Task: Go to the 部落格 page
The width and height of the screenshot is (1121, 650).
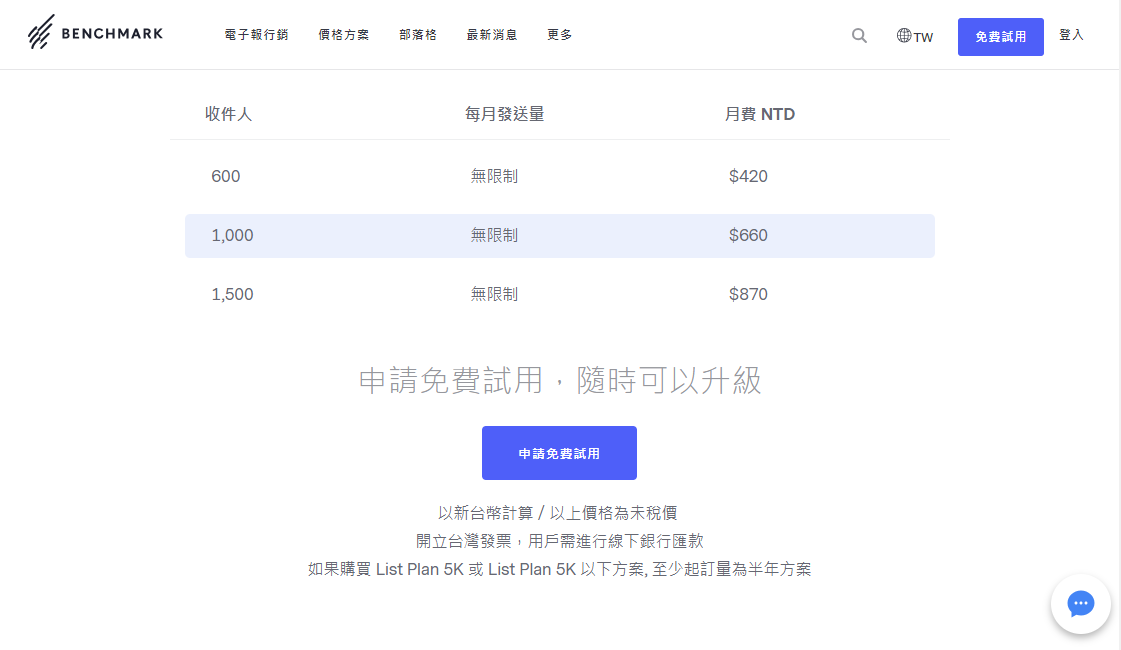Action: (418, 35)
